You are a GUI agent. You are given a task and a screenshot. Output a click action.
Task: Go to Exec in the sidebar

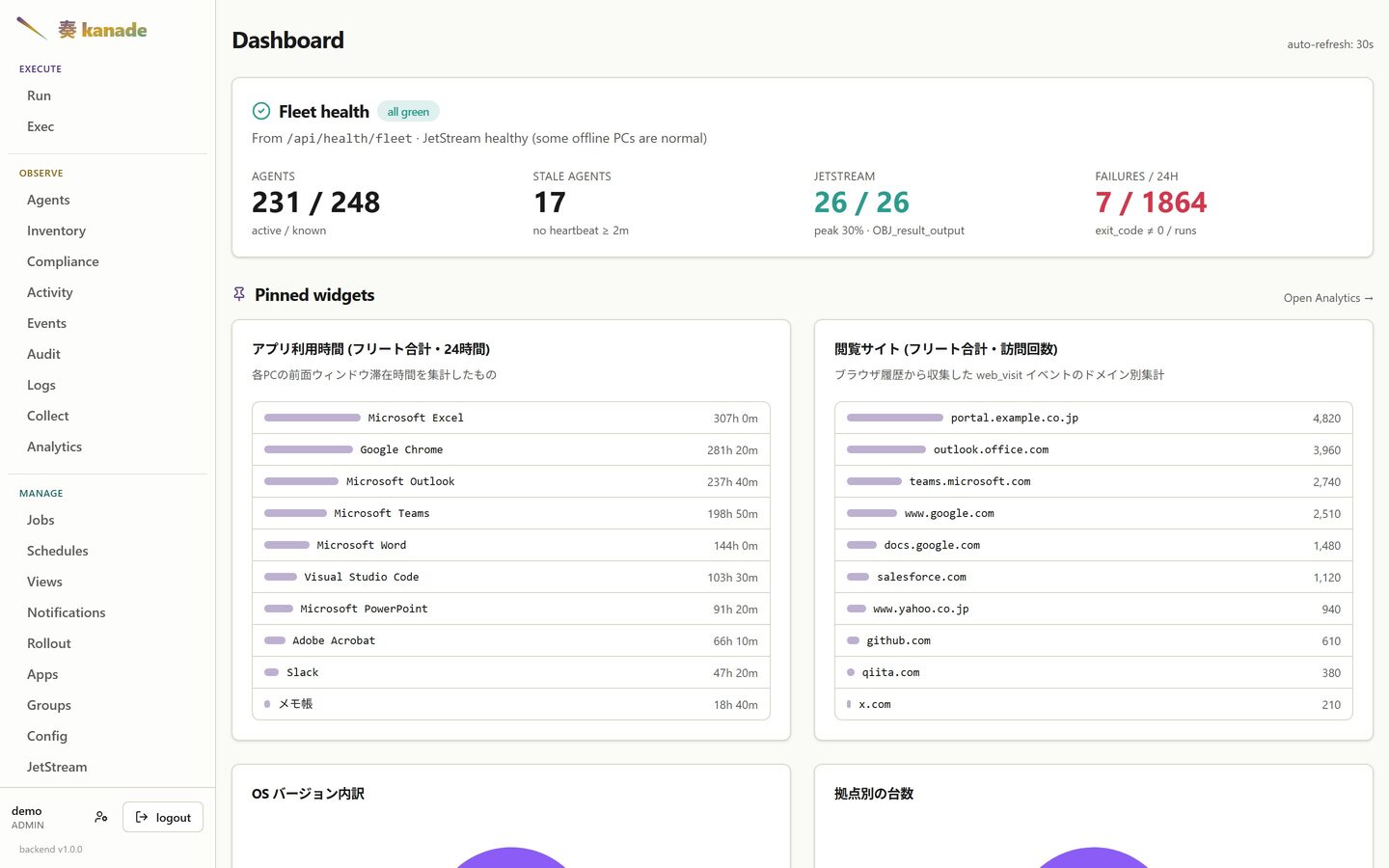pos(107,126)
